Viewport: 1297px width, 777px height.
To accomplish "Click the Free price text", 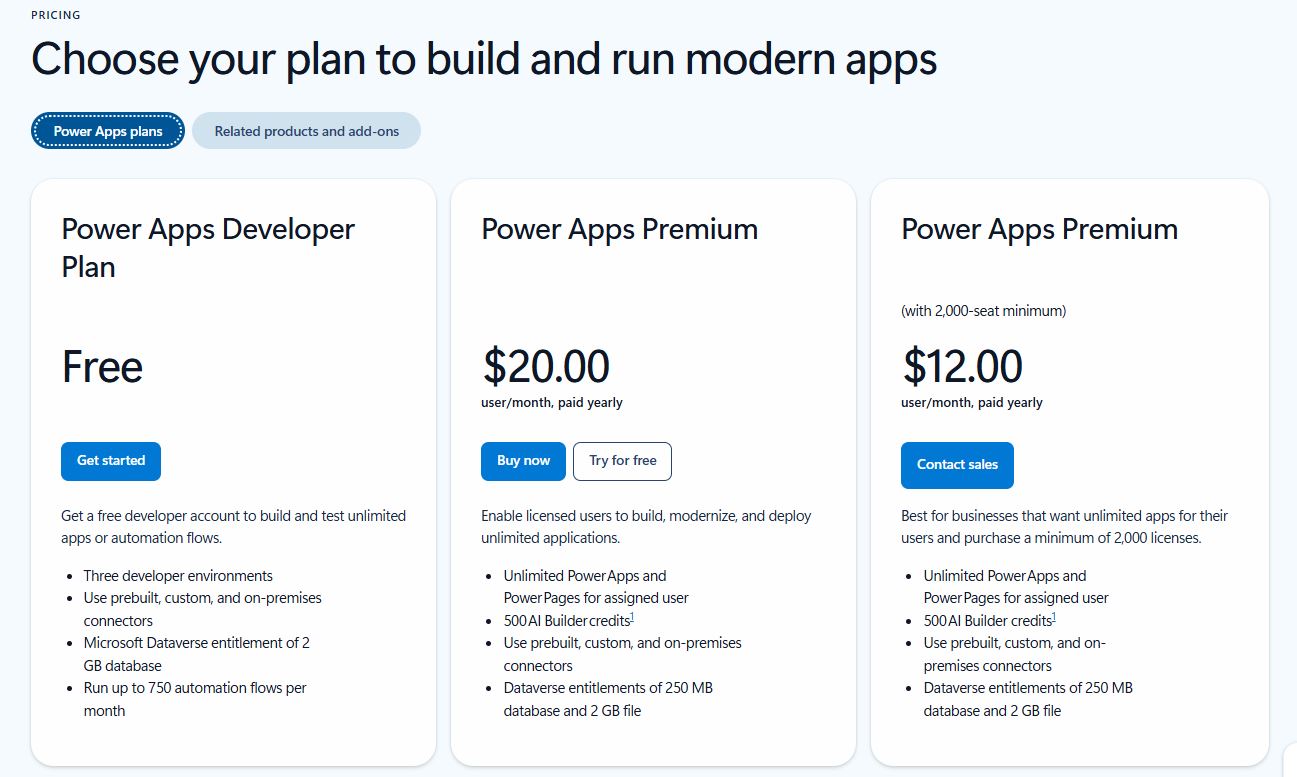I will point(102,367).
